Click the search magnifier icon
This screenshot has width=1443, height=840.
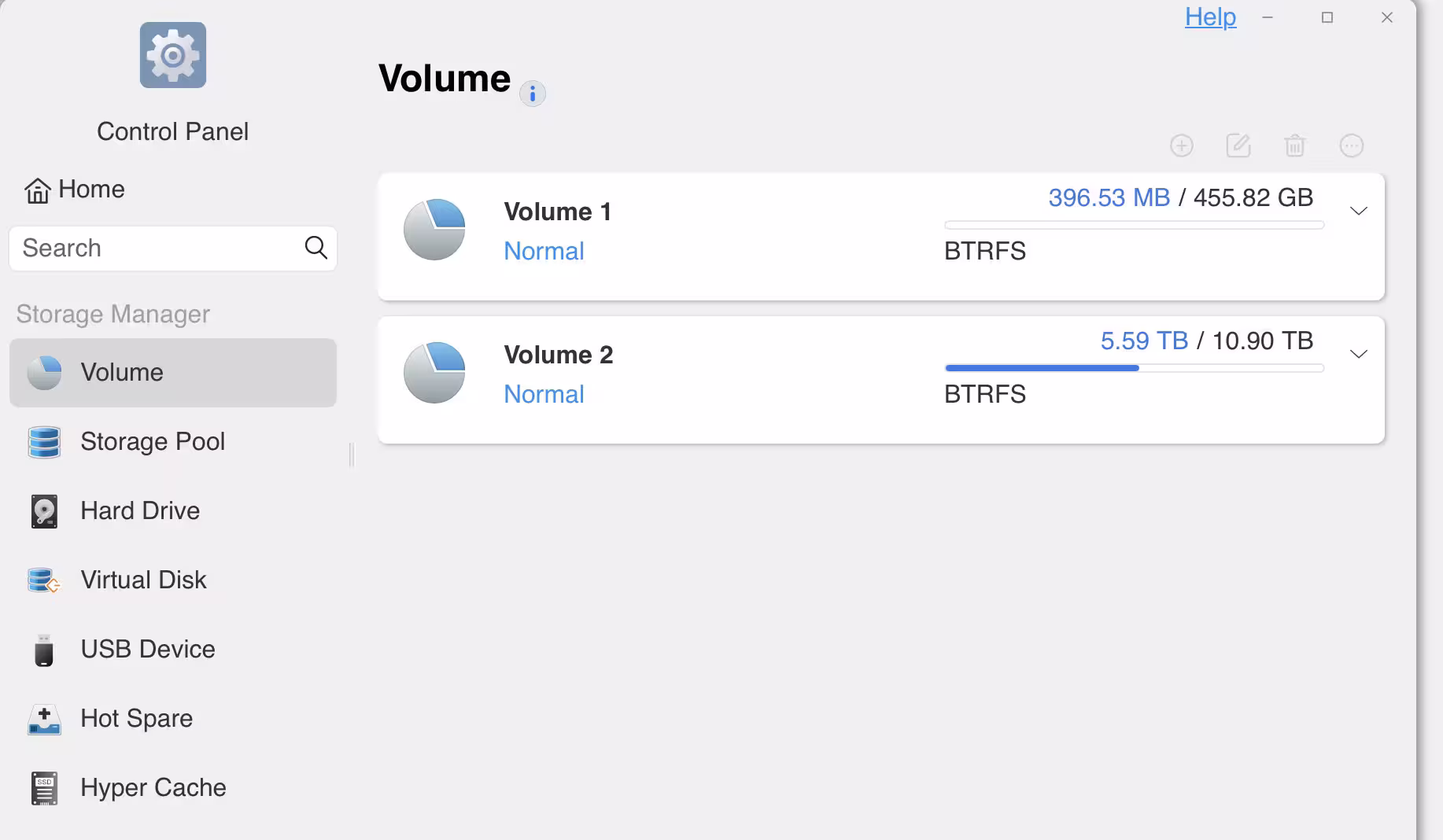pyautogui.click(x=316, y=248)
